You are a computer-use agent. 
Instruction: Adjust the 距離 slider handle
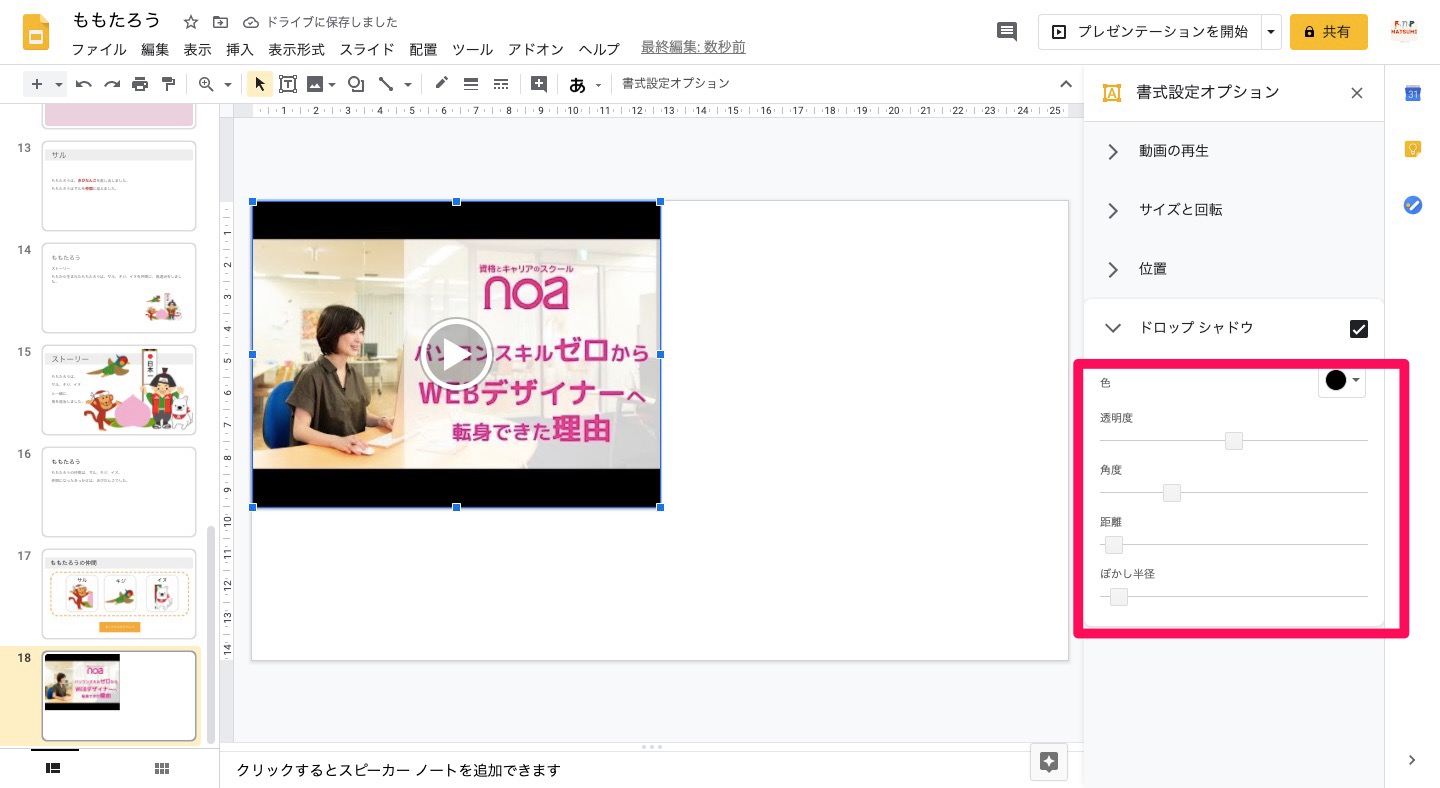tap(1114, 545)
